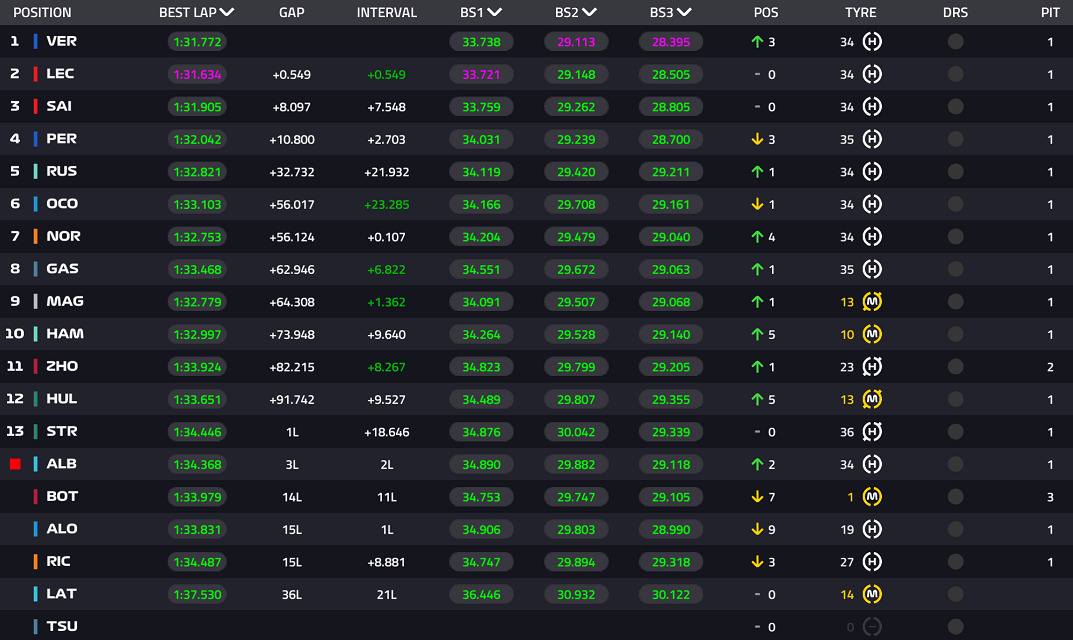The height and width of the screenshot is (640, 1073).
Task: Click Zhou's hard tyre icon
Action: tap(872, 366)
